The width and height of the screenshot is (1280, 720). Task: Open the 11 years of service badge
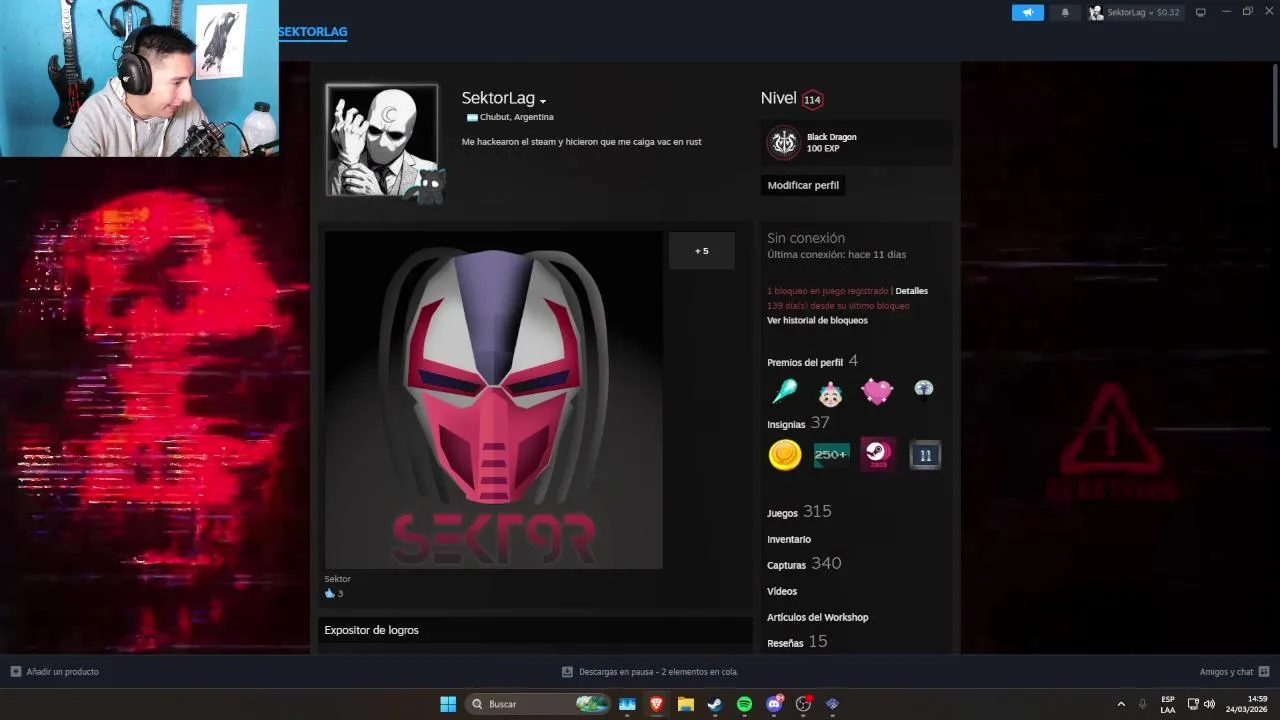tap(925, 455)
